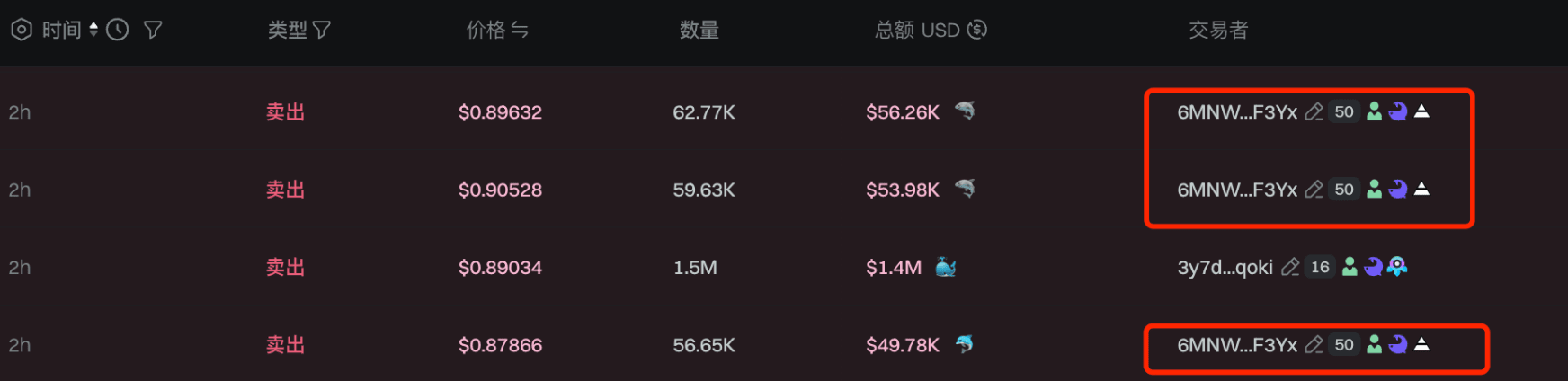This screenshot has height=381, width=1568.
Task: Toggle the 时间 sort arrows
Action: click(94, 30)
